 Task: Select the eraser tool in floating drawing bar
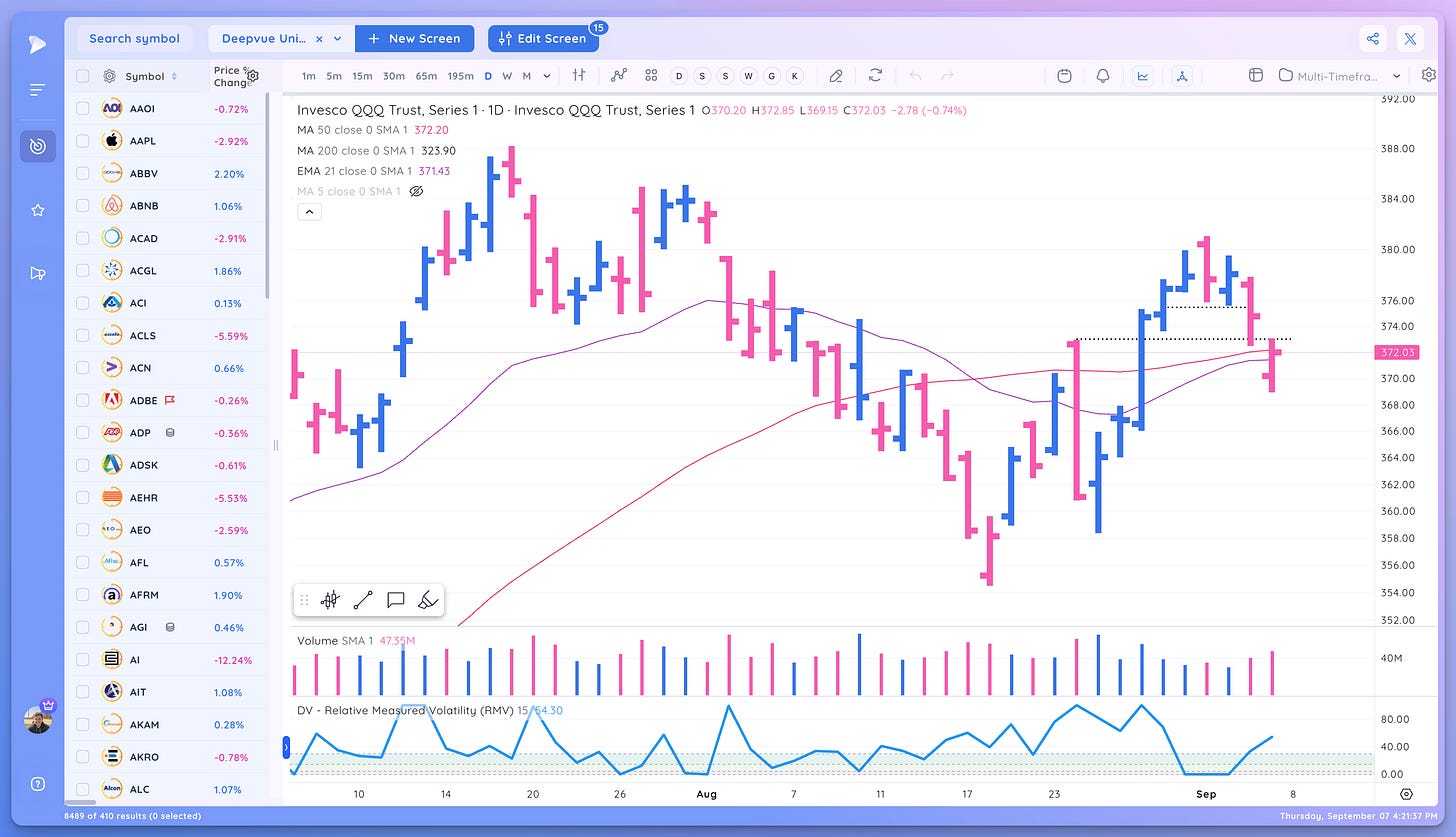pos(427,600)
